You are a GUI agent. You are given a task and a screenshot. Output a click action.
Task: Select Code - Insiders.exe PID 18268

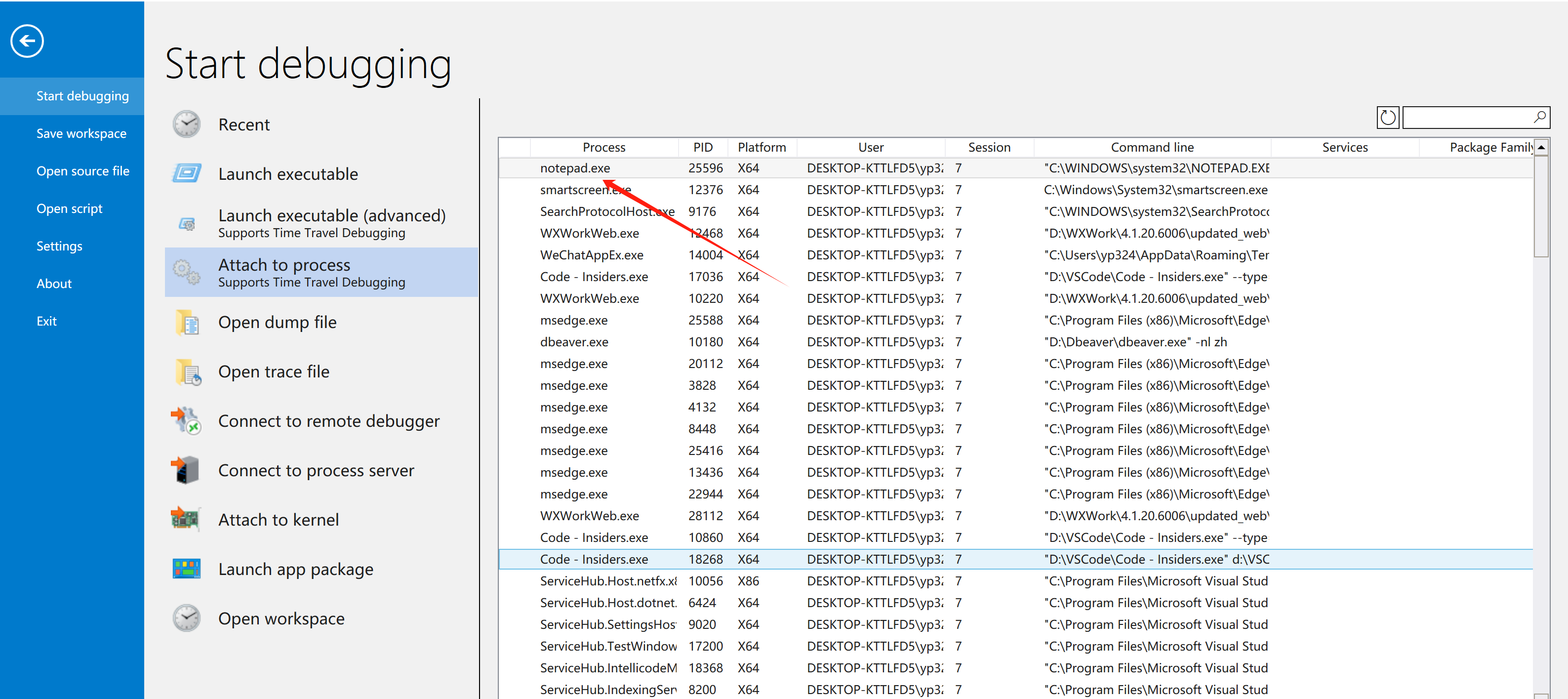[1016, 559]
